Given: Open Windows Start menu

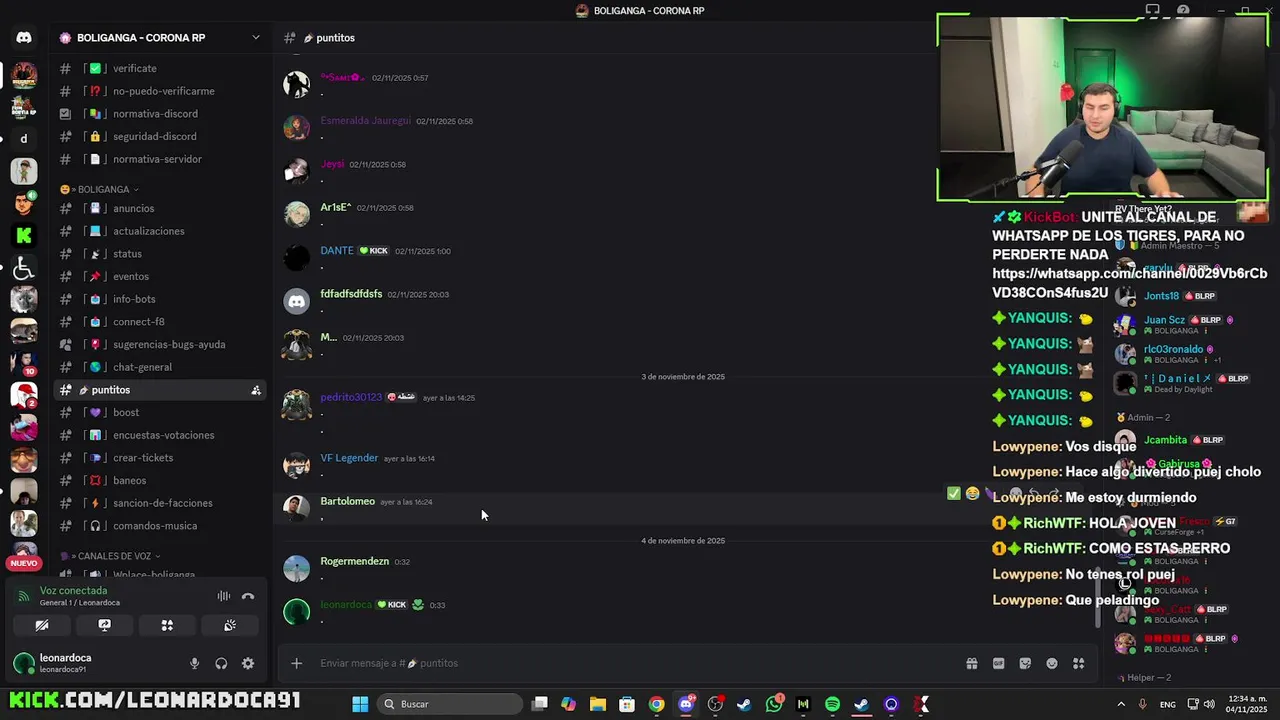Looking at the screenshot, I should [x=360, y=704].
